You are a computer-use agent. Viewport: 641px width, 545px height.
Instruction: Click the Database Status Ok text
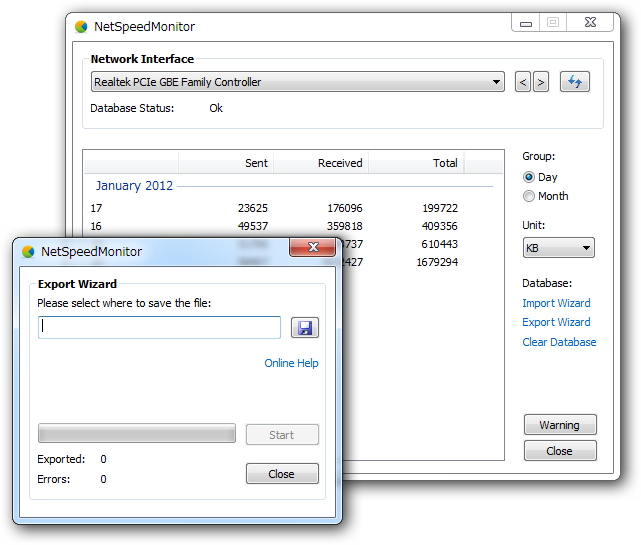216,108
